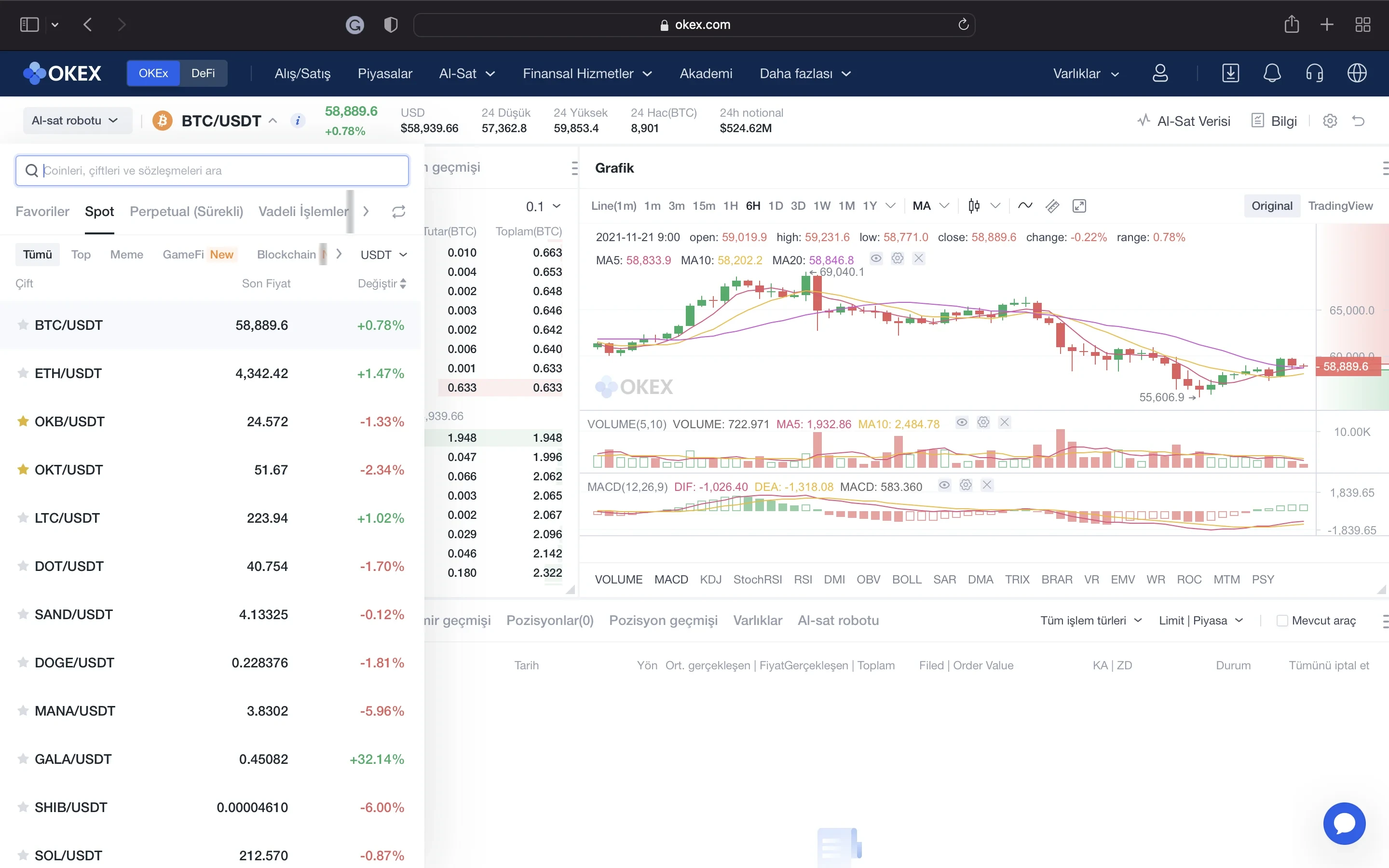Viewport: 1389px width, 868px height.
Task: Open the headset support icon
Action: 1314,73
